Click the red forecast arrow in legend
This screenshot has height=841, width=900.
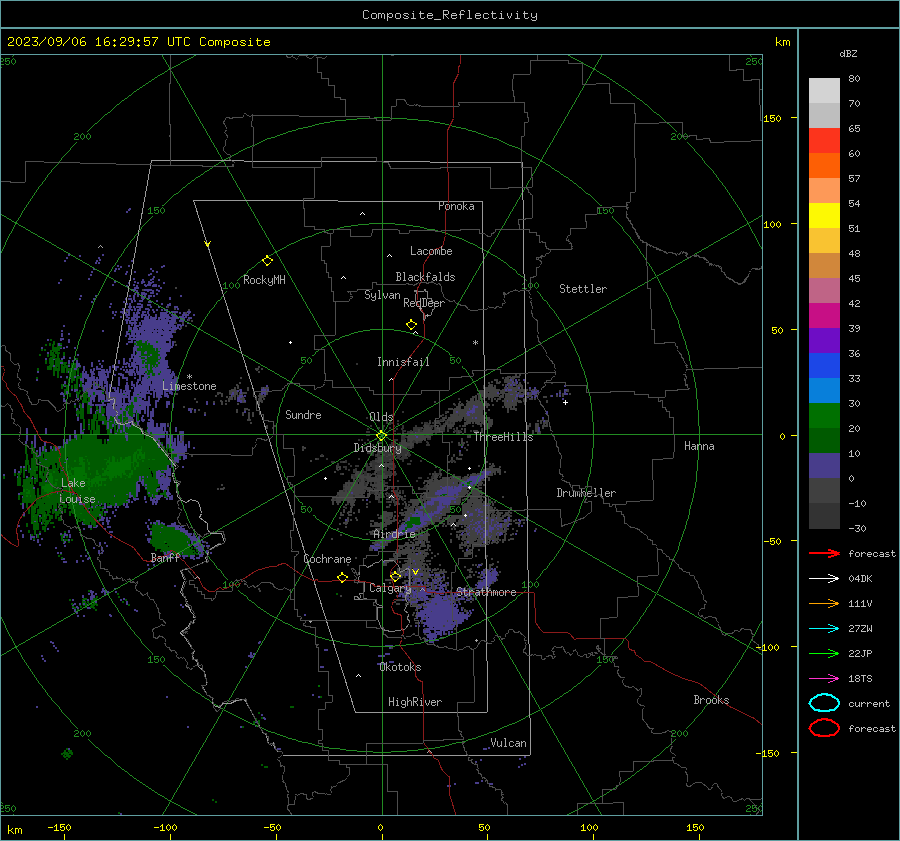pyautogui.click(x=824, y=553)
